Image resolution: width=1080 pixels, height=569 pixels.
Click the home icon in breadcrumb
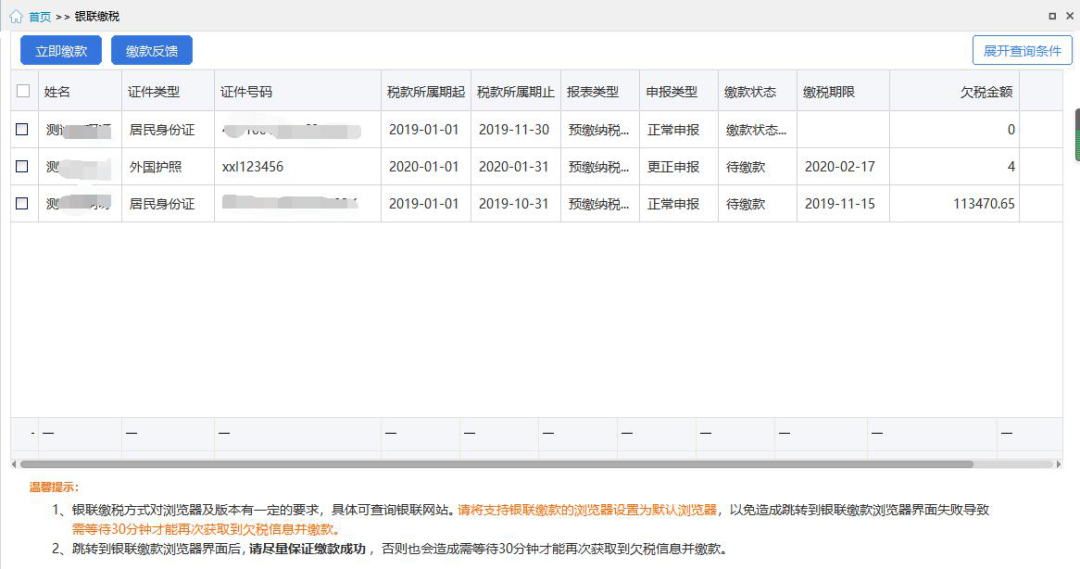click(16, 17)
